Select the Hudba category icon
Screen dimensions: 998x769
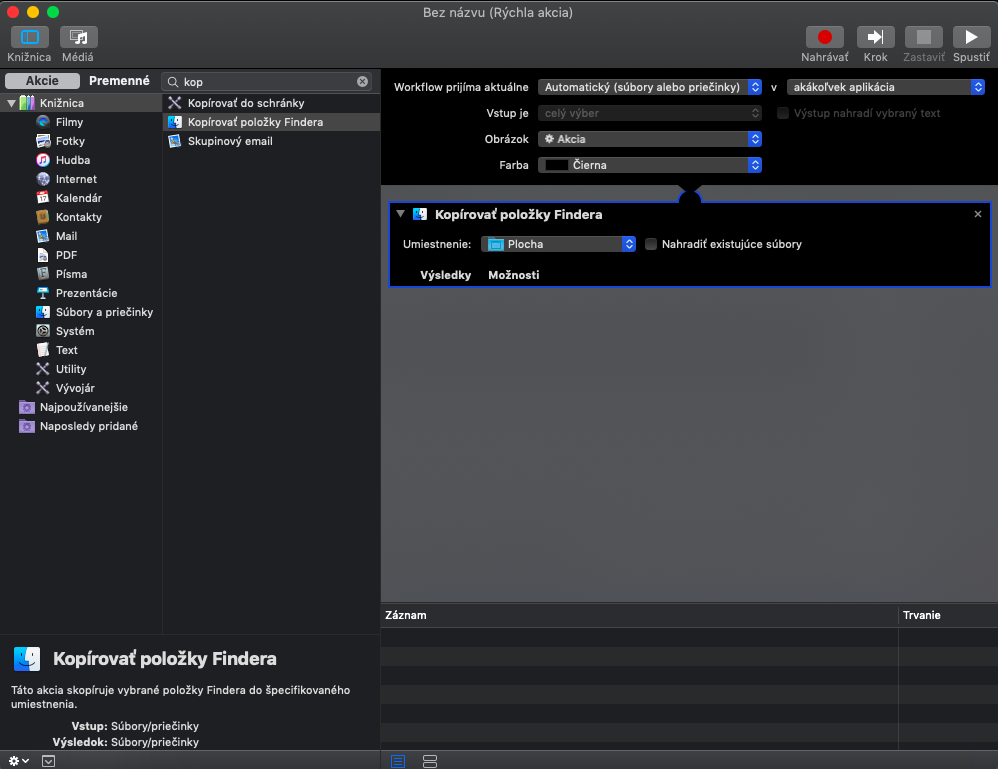(43, 160)
